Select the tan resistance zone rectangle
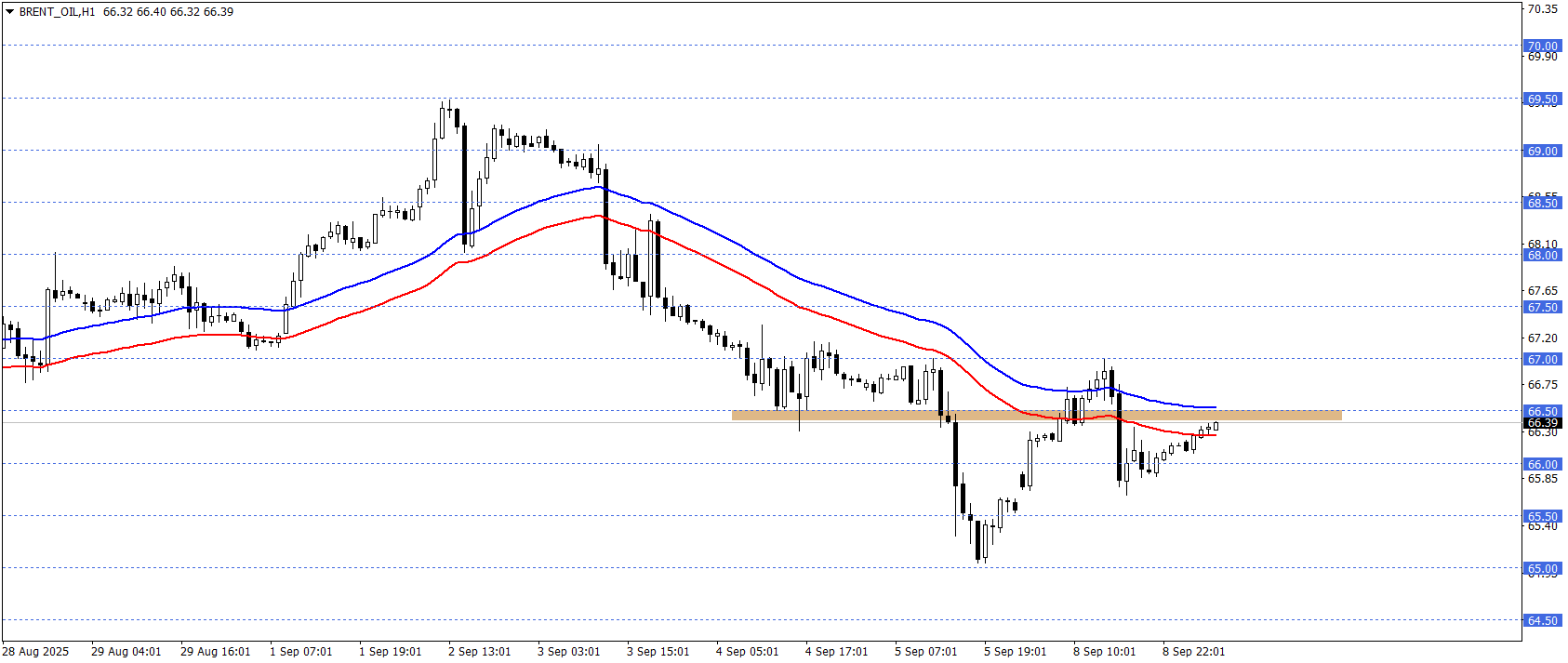This screenshot has height=663, width=1568. tap(1037, 416)
